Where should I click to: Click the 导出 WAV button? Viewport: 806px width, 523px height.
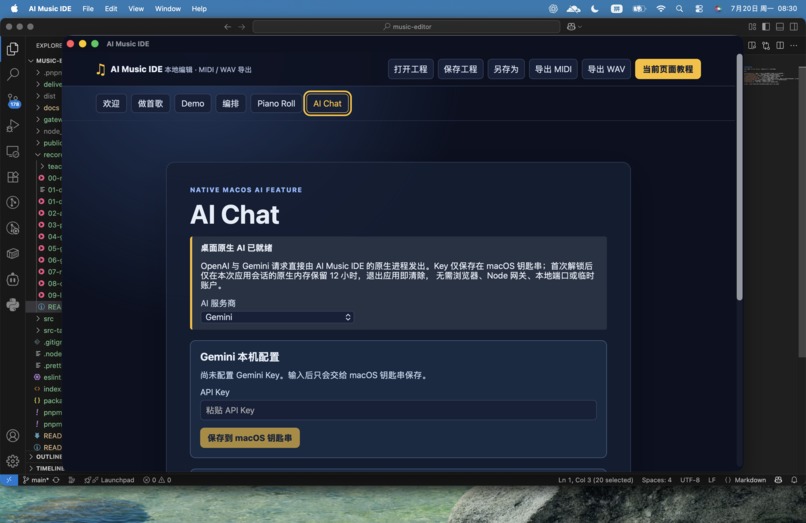click(x=606, y=69)
